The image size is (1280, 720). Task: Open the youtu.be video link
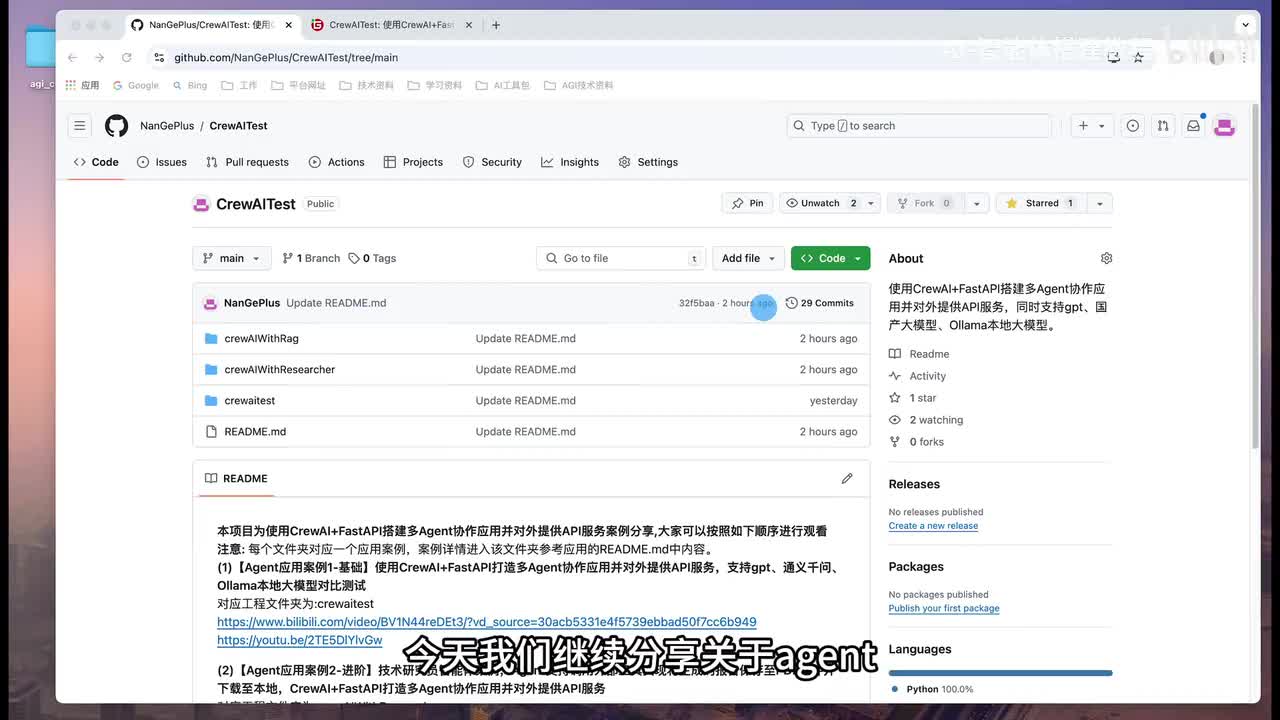point(300,640)
